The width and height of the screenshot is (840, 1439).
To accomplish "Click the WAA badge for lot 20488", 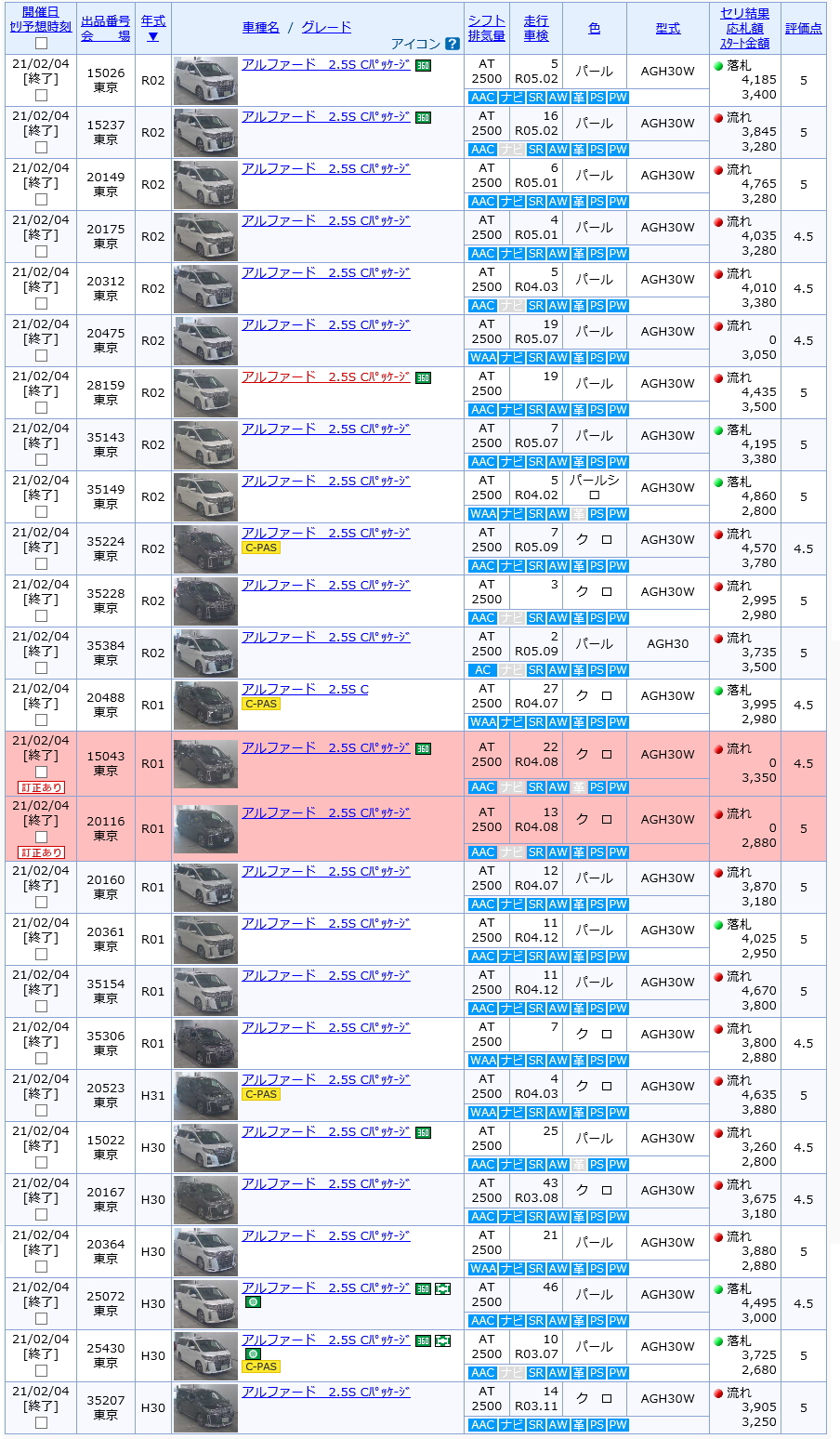I will click(483, 722).
